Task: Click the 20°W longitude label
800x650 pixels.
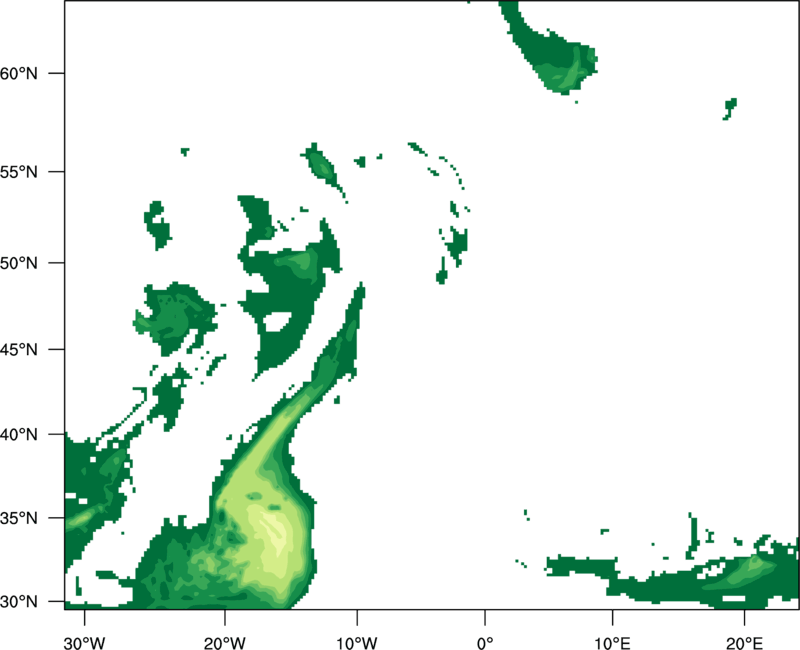Action: [224, 643]
